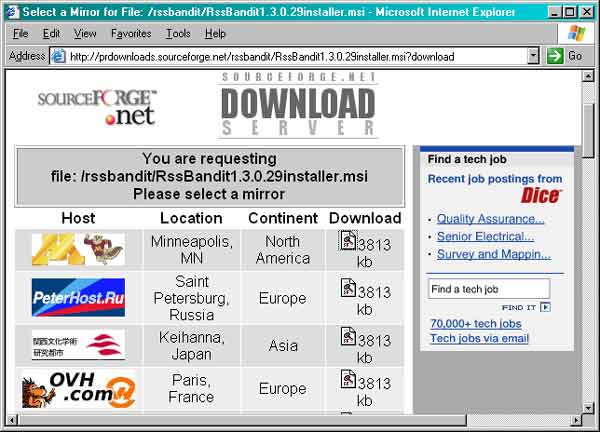Expand the Address bar dropdown arrow
This screenshot has height=432, width=600.
533,56
